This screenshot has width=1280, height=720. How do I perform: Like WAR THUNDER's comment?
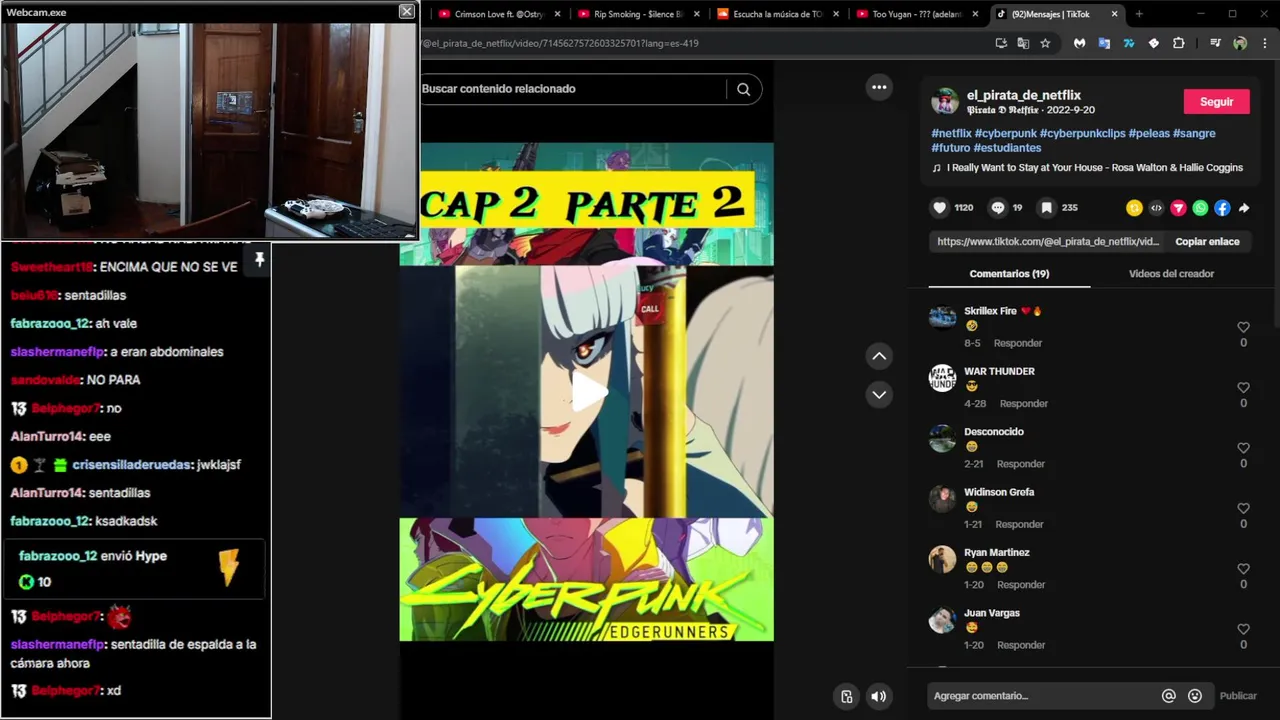[x=1243, y=387]
